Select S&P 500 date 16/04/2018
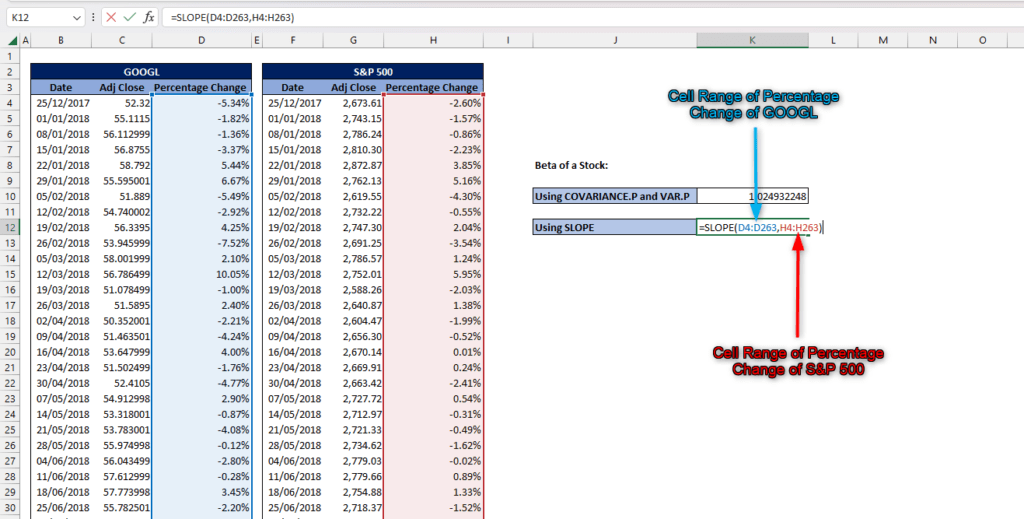 point(293,352)
